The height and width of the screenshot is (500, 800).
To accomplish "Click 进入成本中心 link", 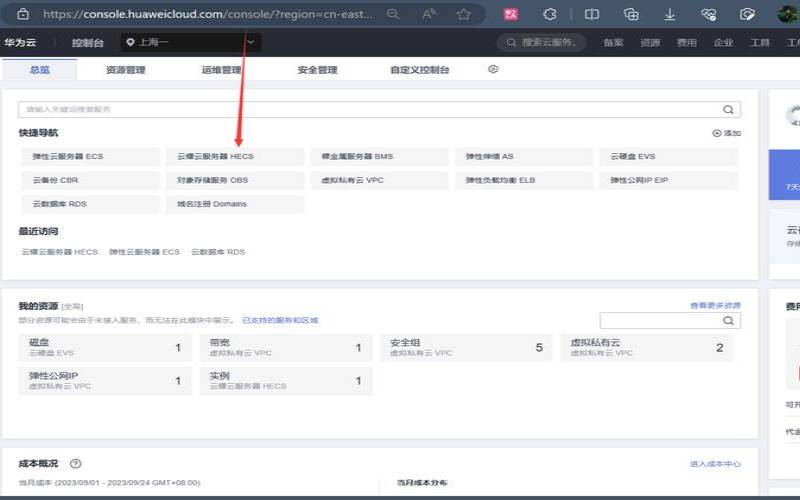I will (715, 464).
